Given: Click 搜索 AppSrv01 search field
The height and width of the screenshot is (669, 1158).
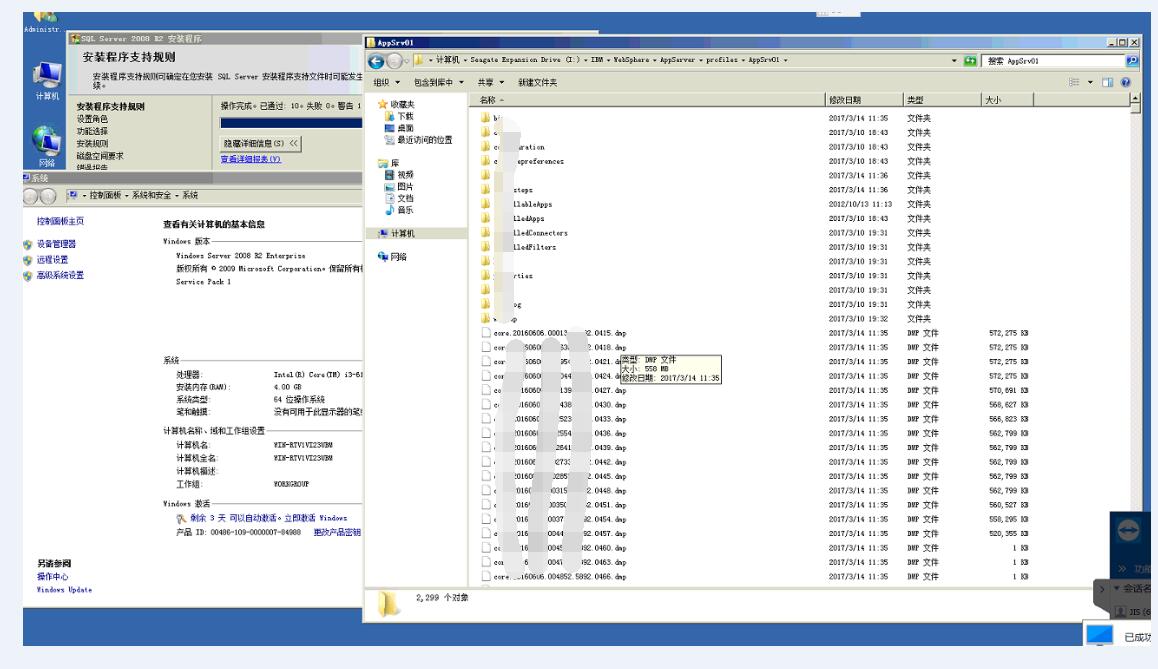Looking at the screenshot, I should click(1054, 61).
